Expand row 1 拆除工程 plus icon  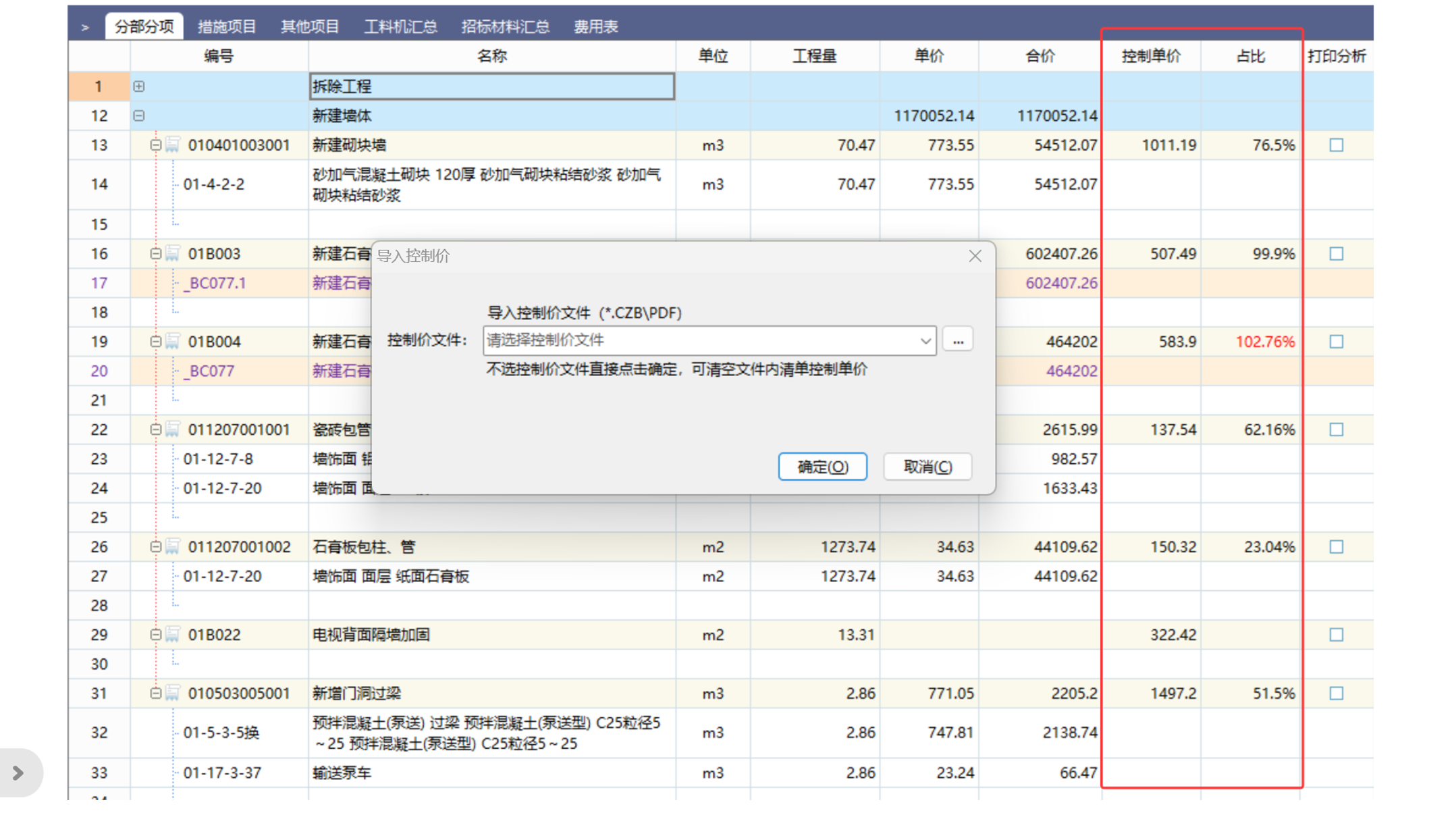point(139,86)
